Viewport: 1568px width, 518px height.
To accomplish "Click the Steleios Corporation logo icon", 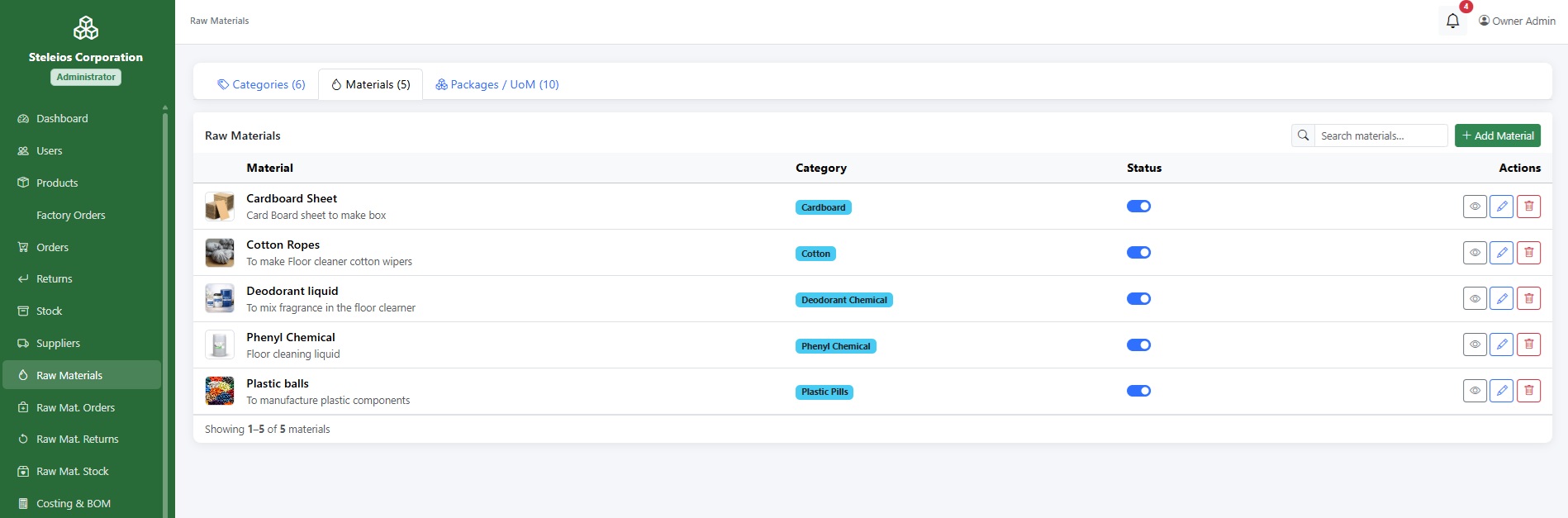I will tap(86, 28).
